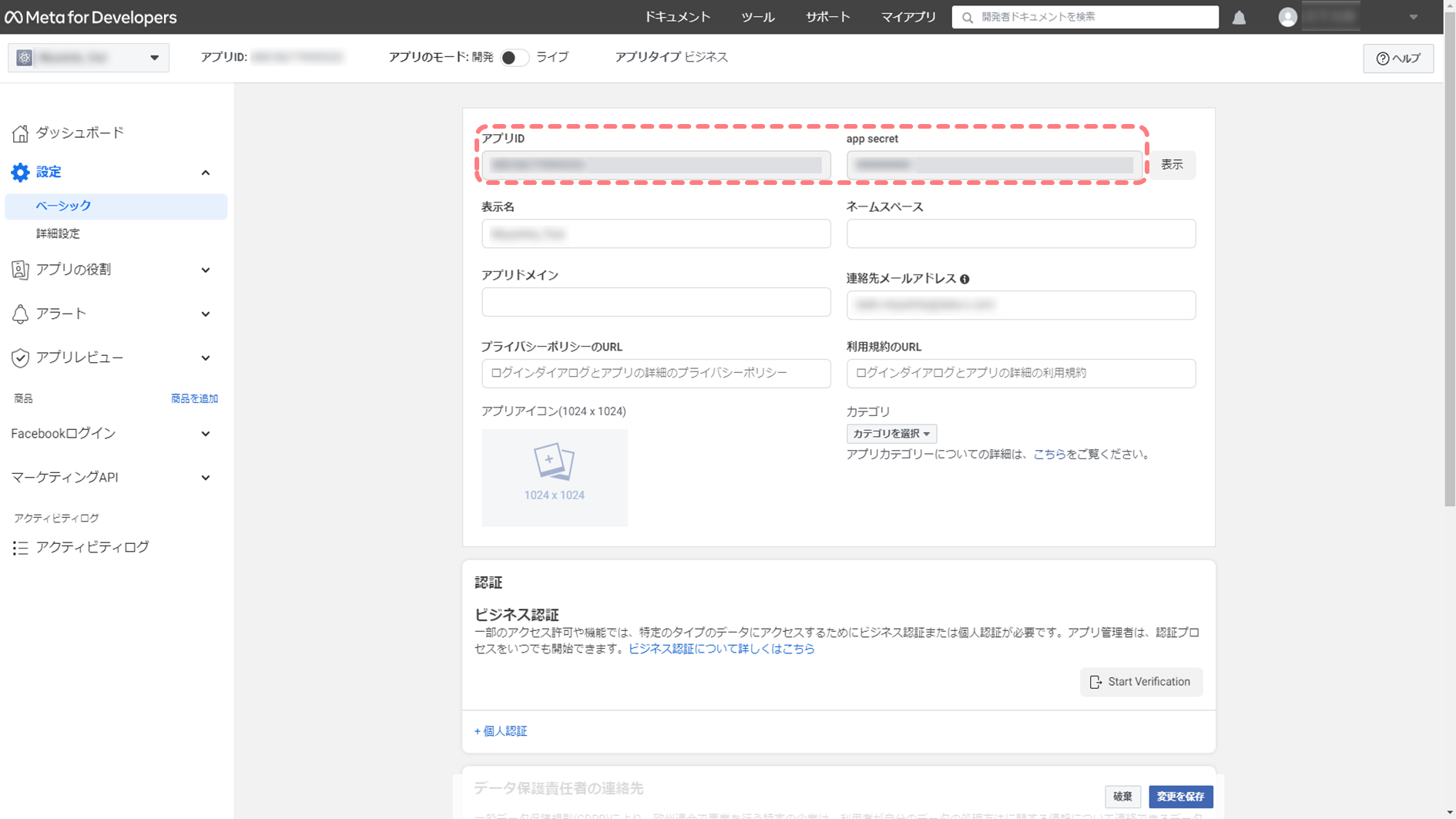The height and width of the screenshot is (819, 1456).
Task: Open the ツール menu
Action: pos(758,17)
